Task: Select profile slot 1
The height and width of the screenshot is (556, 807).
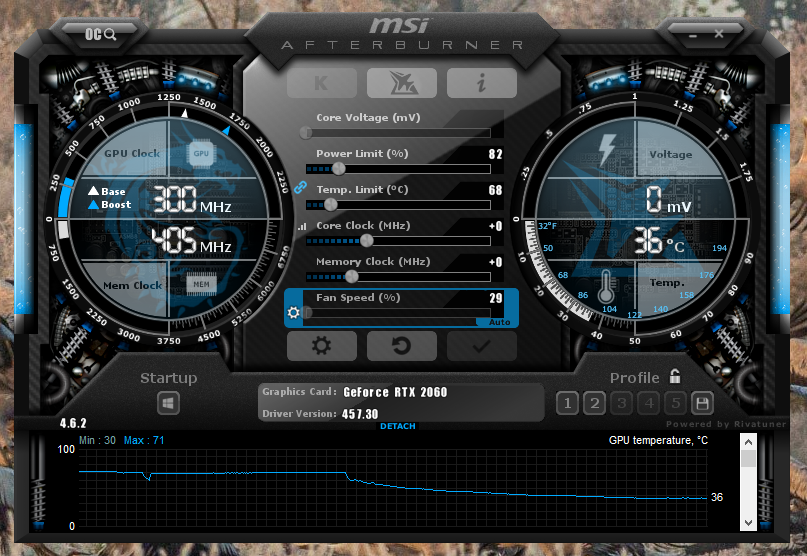Action: click(x=567, y=403)
